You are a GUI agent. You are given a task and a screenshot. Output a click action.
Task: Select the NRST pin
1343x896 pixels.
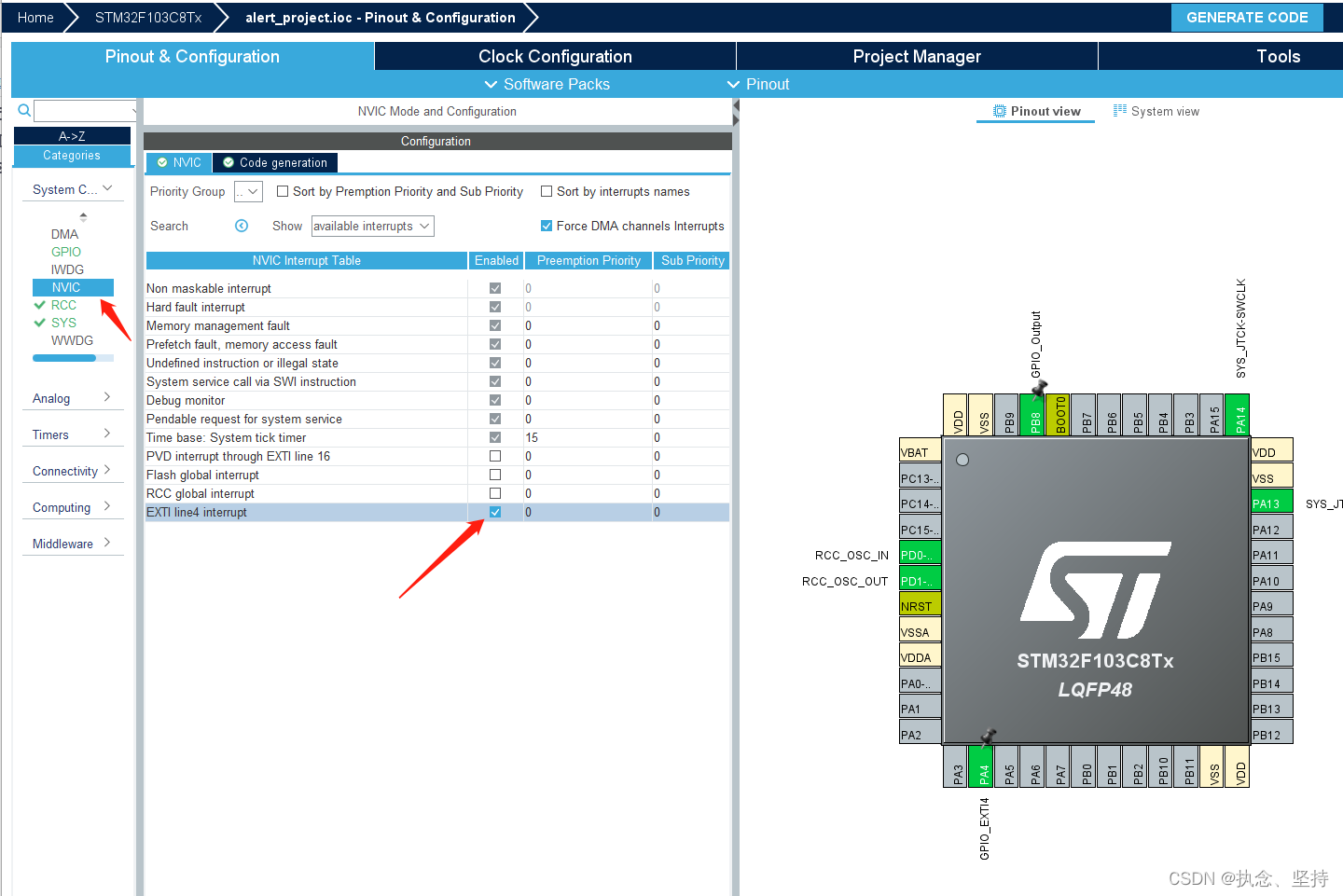pyautogui.click(x=920, y=606)
